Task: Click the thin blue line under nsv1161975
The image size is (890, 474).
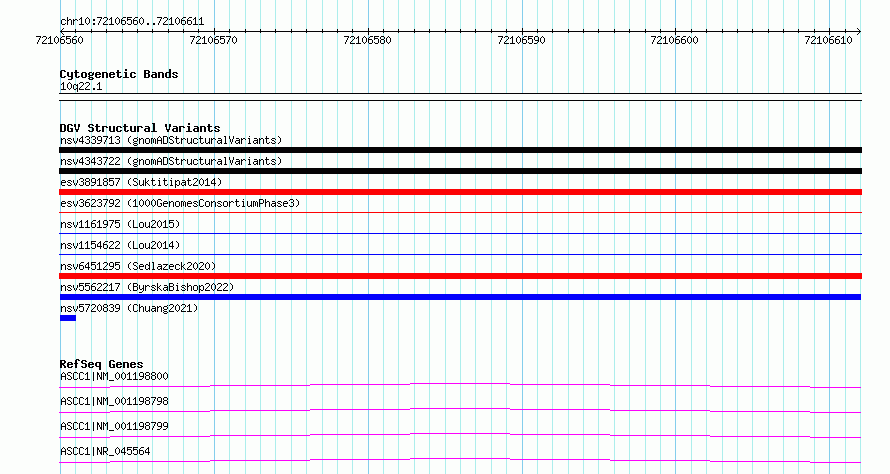Action: click(460, 234)
